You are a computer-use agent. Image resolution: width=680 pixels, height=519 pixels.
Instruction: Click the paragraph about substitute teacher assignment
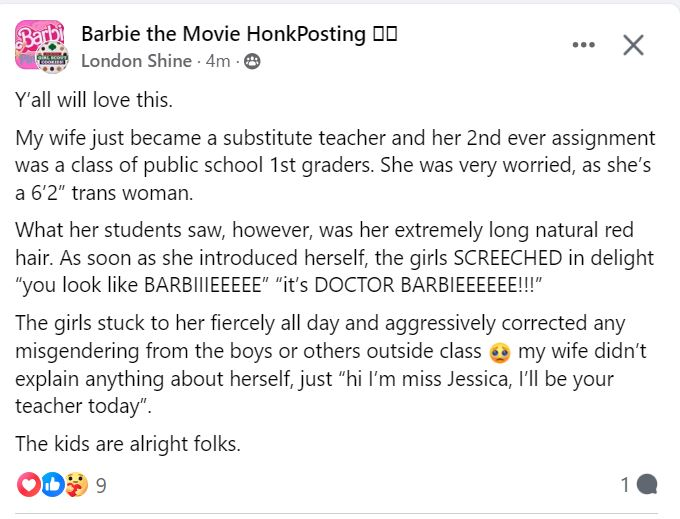[x=335, y=165]
